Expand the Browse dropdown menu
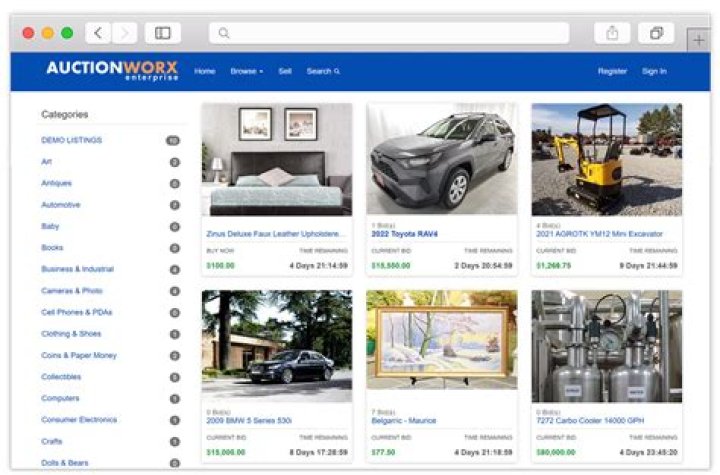Image resolution: width=720 pixels, height=475 pixels. 246,72
